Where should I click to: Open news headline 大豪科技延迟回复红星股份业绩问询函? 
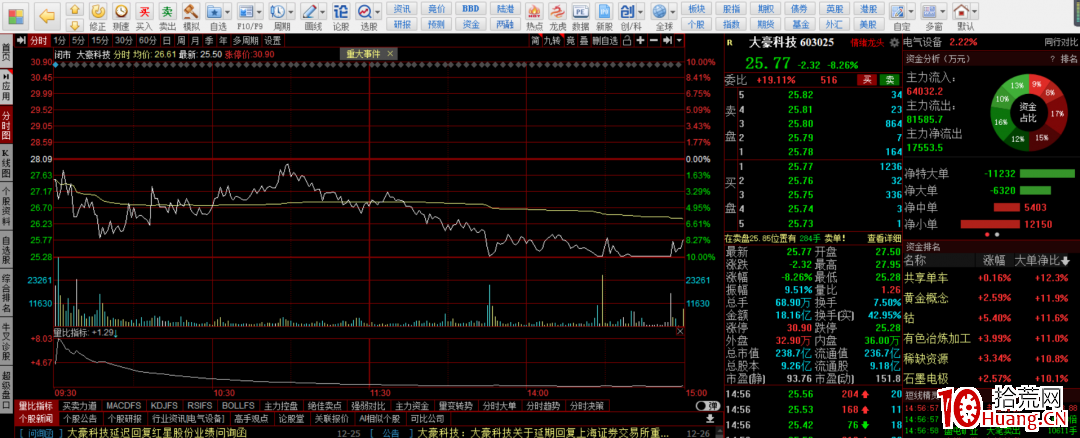[x=155, y=433]
